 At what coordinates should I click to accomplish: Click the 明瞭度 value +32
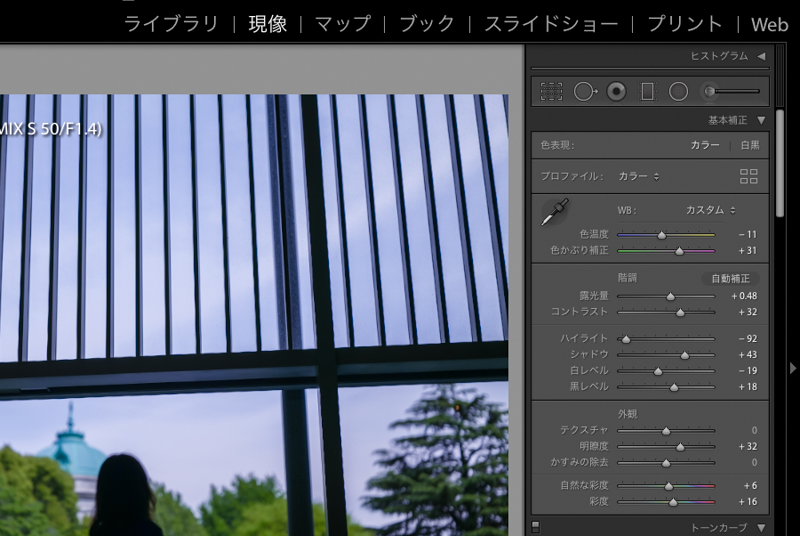747,446
